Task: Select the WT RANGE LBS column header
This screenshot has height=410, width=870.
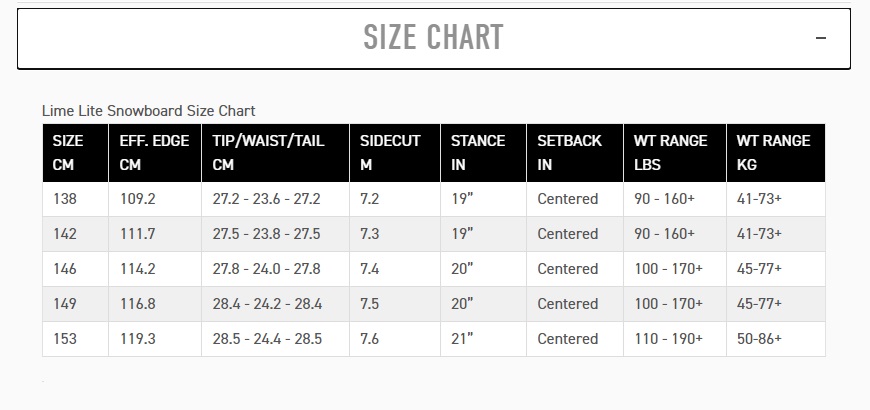Action: click(674, 153)
